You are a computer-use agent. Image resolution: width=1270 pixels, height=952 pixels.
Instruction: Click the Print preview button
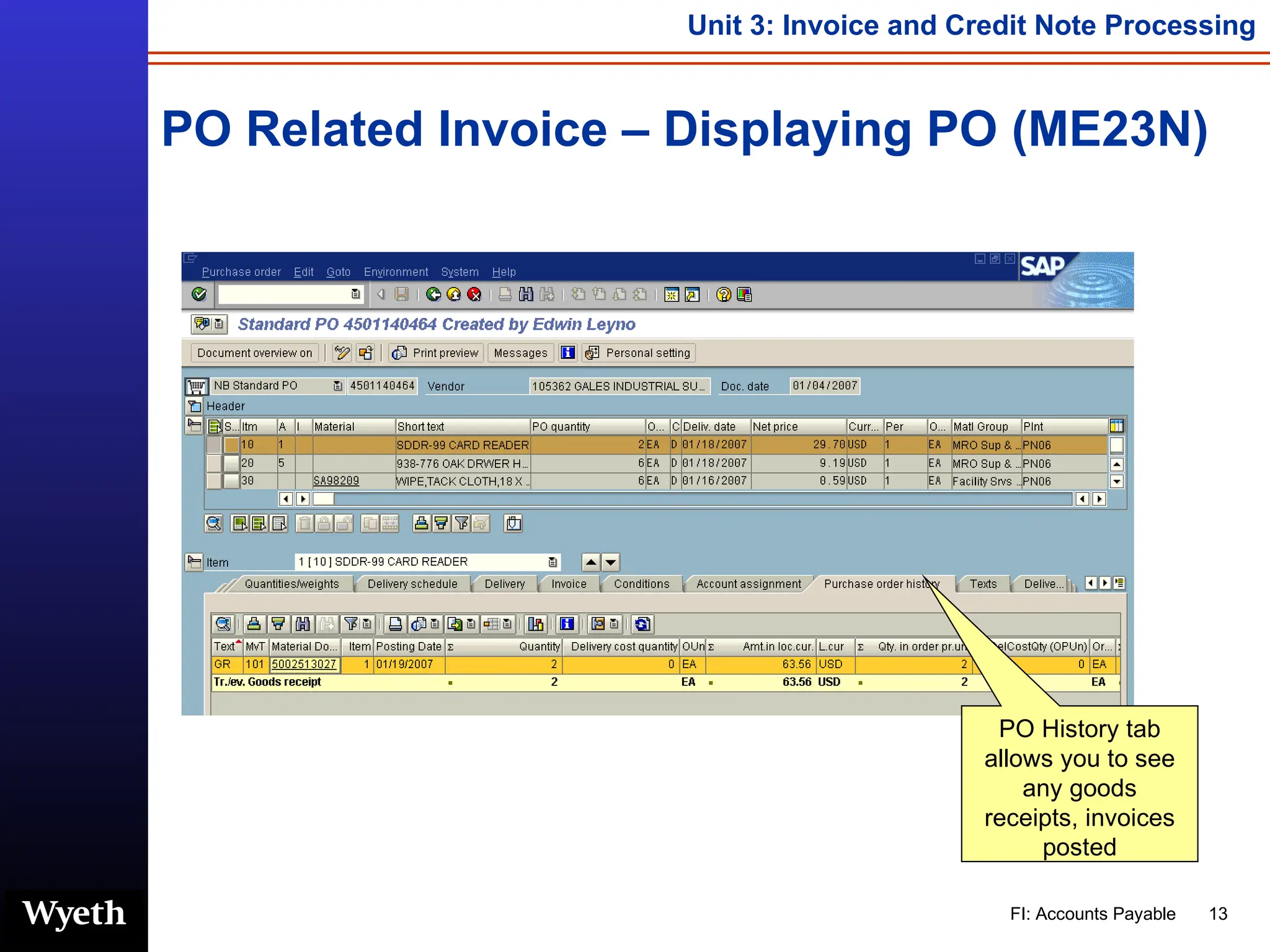click(437, 353)
